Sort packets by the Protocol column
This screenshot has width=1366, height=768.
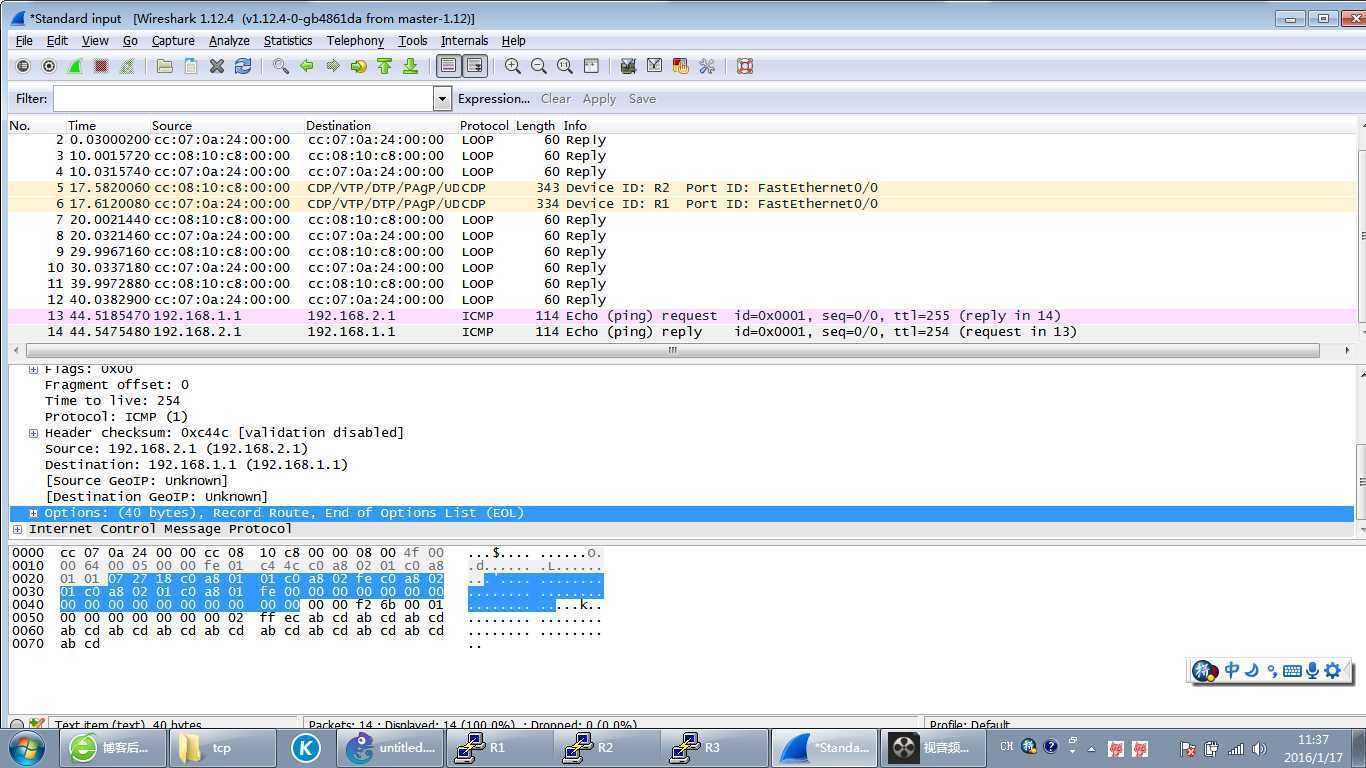(x=485, y=126)
